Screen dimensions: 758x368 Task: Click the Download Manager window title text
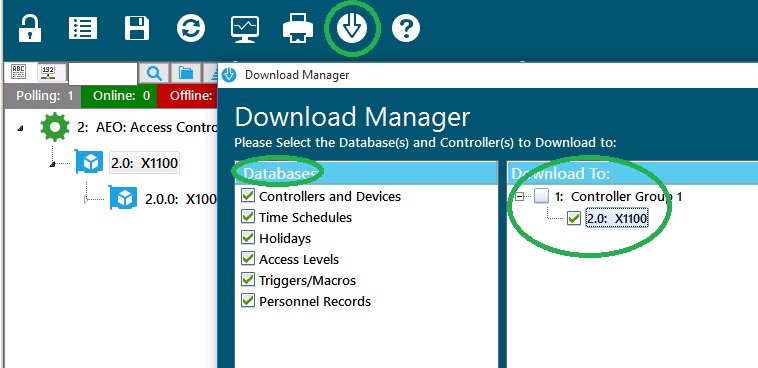(297, 75)
